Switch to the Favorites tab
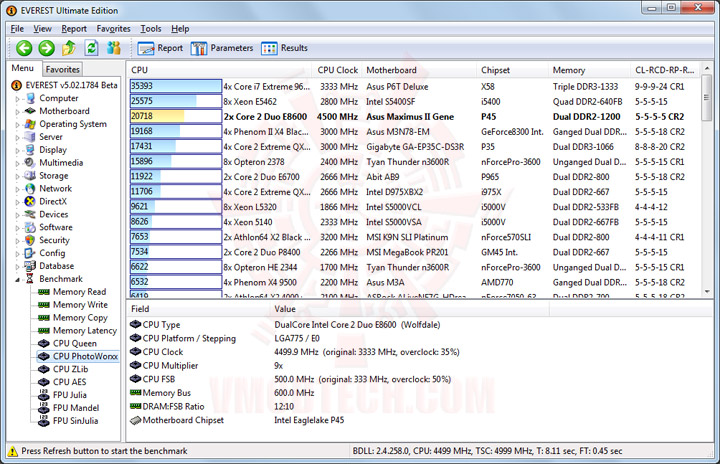Screen dimensions: 720x464 [62, 69]
